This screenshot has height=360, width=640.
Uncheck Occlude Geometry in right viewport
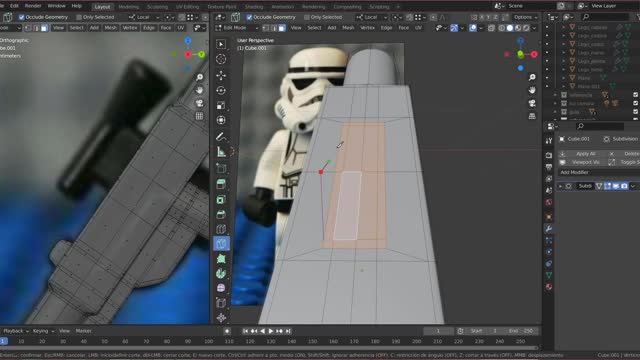pos(249,17)
